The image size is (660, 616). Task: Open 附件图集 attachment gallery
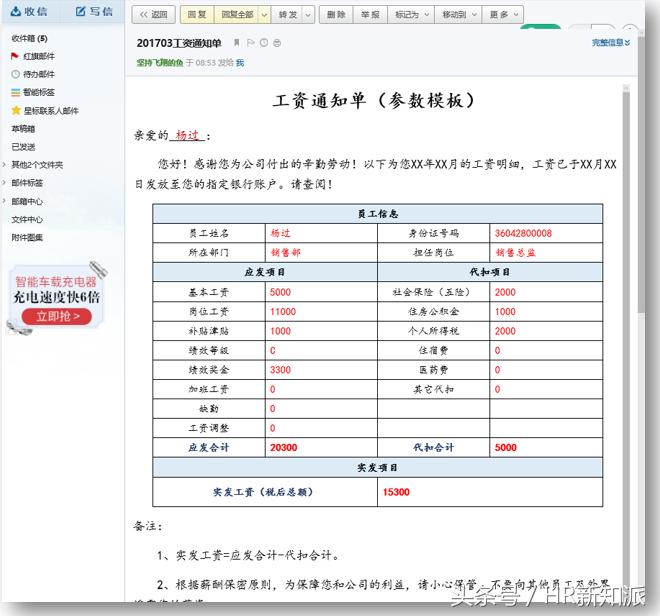point(27,237)
